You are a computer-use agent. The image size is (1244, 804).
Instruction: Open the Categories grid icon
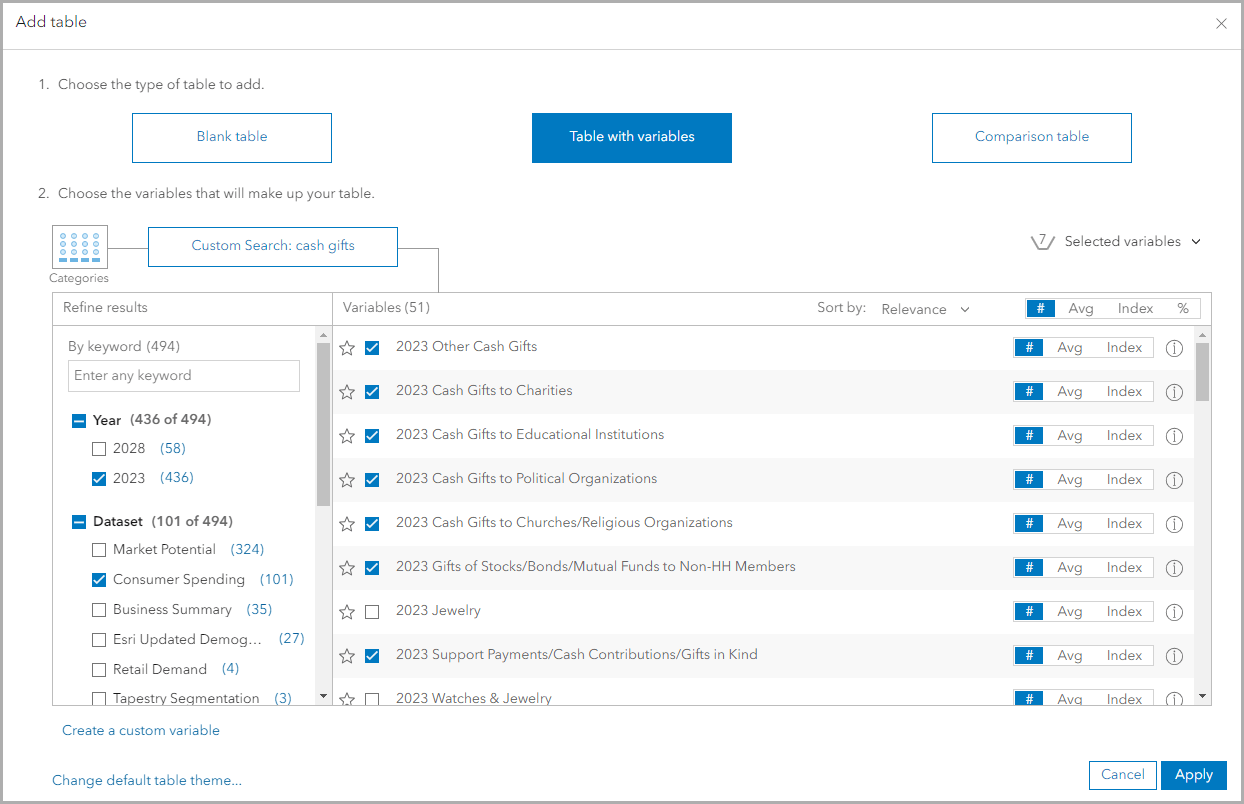click(x=80, y=246)
